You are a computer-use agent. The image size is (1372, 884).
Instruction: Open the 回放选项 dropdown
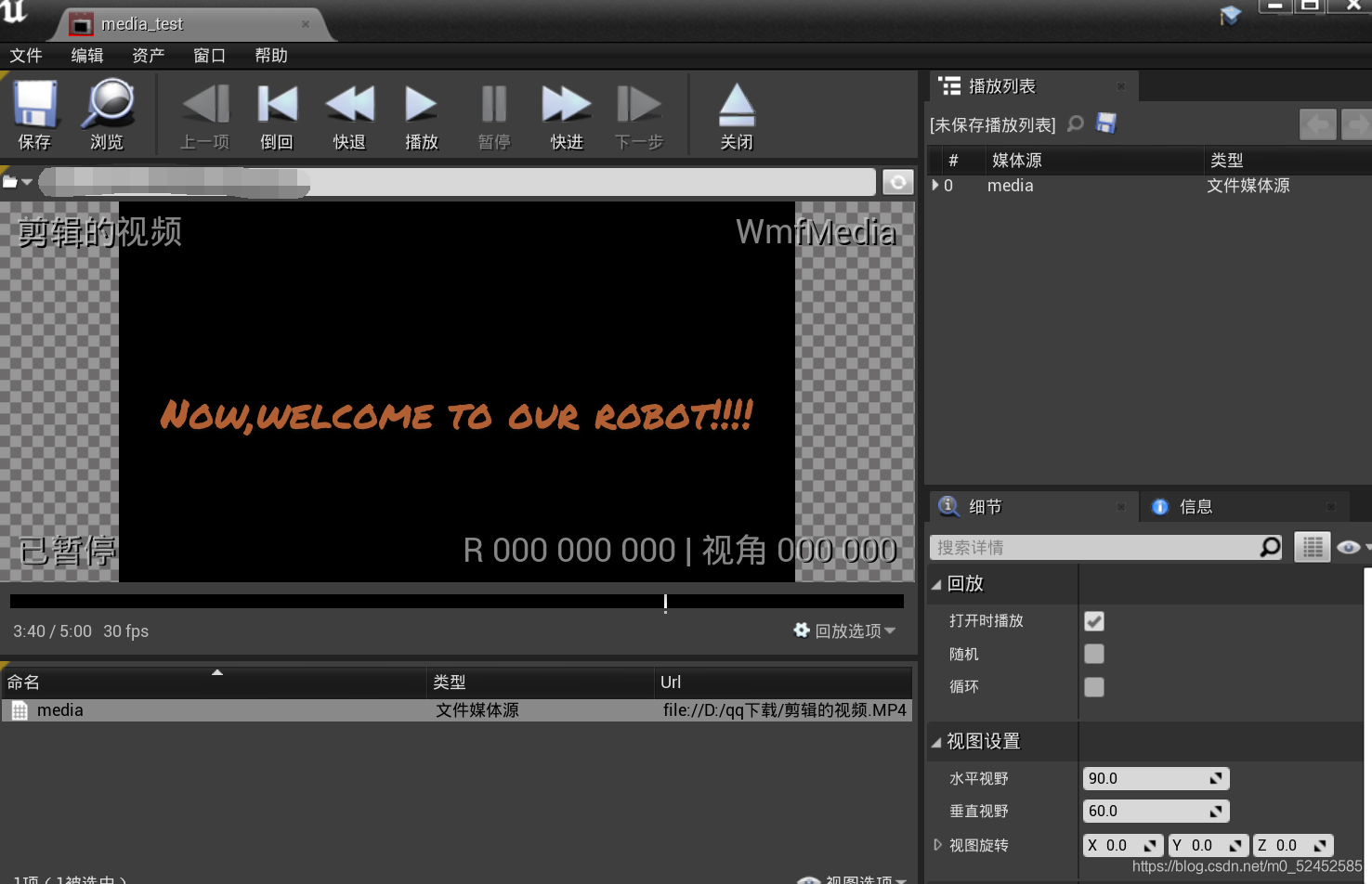845,630
